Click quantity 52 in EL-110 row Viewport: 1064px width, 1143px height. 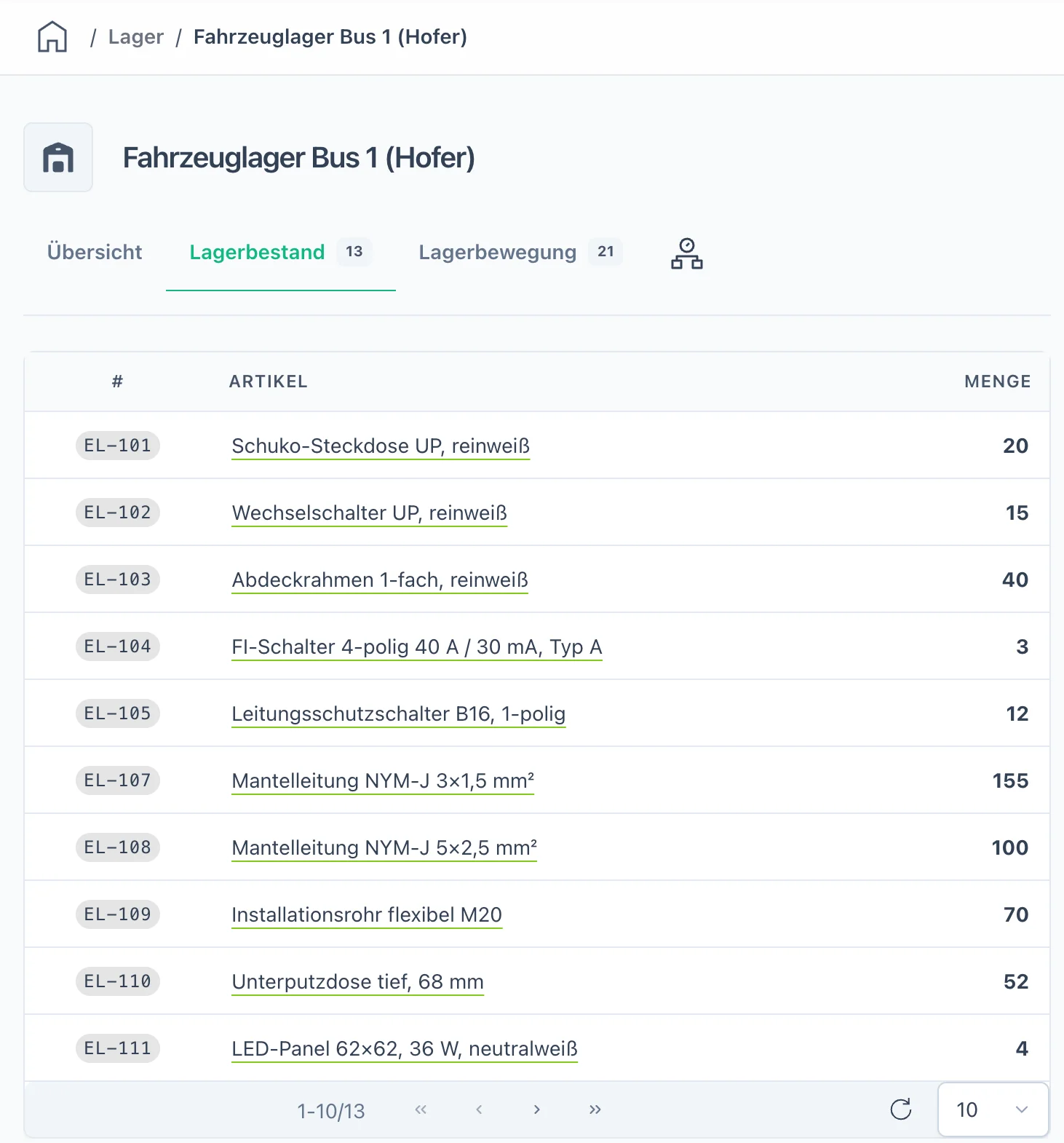point(1016,981)
